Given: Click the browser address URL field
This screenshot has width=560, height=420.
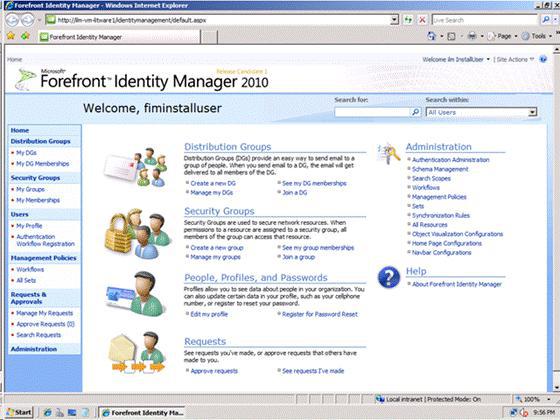Looking at the screenshot, I should pyautogui.click(x=223, y=20).
